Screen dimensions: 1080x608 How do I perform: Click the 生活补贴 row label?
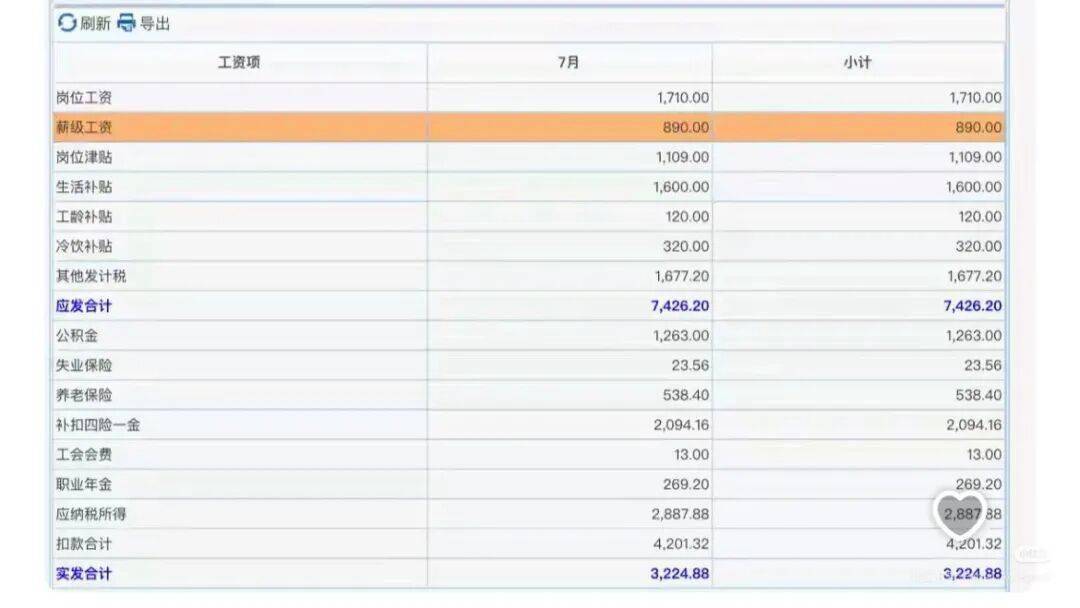pos(84,187)
